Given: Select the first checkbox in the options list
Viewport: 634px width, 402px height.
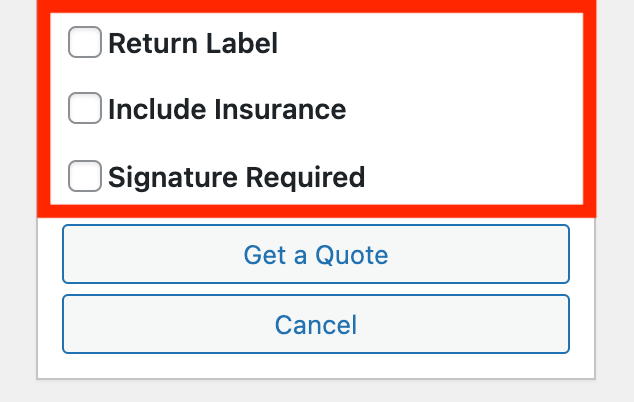Looking at the screenshot, I should point(85,43).
